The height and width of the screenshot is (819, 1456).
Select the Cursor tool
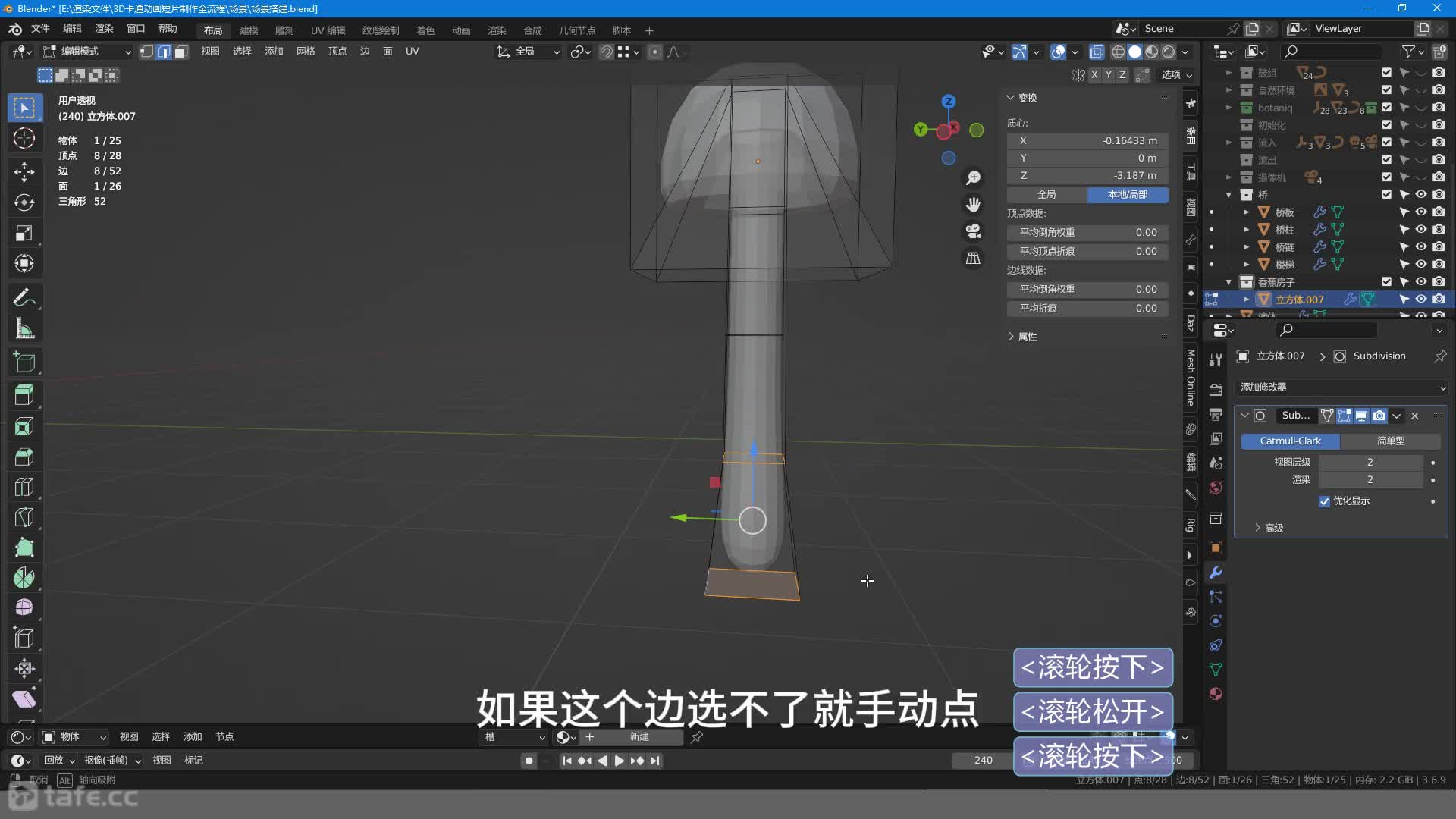tap(24, 138)
